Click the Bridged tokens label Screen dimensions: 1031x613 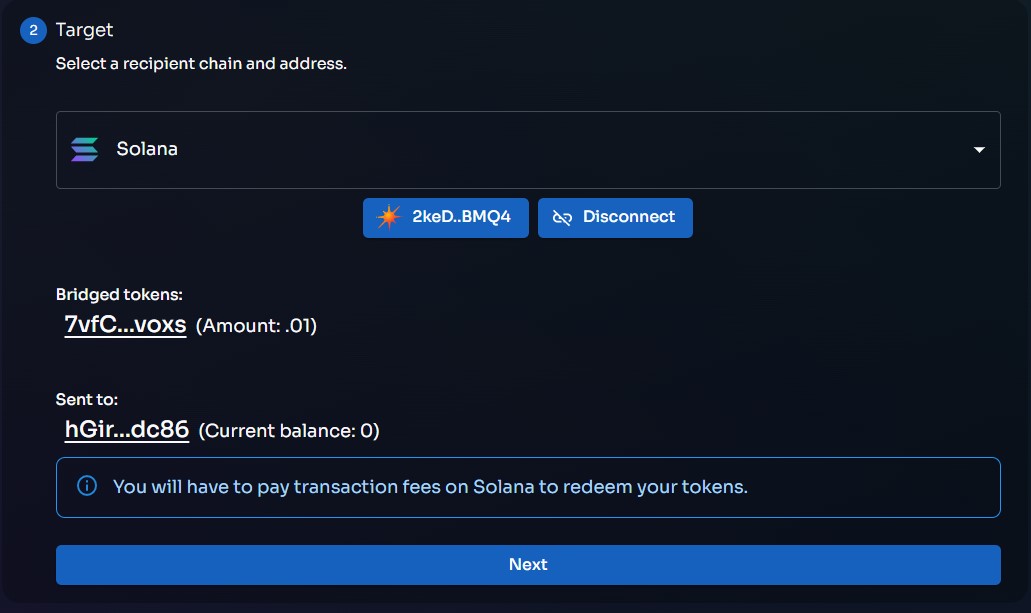119,294
